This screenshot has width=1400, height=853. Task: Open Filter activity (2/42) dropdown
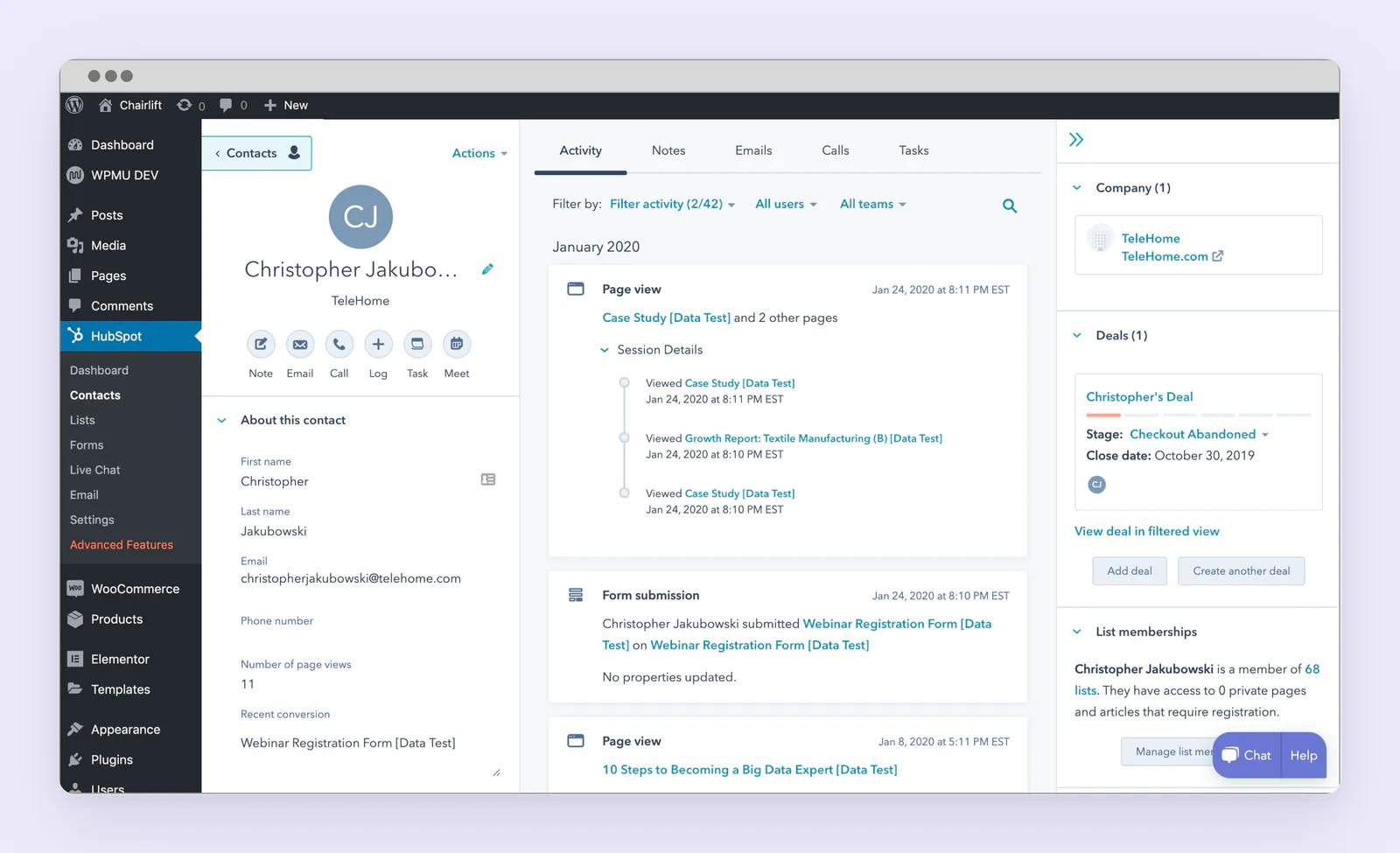pos(672,204)
